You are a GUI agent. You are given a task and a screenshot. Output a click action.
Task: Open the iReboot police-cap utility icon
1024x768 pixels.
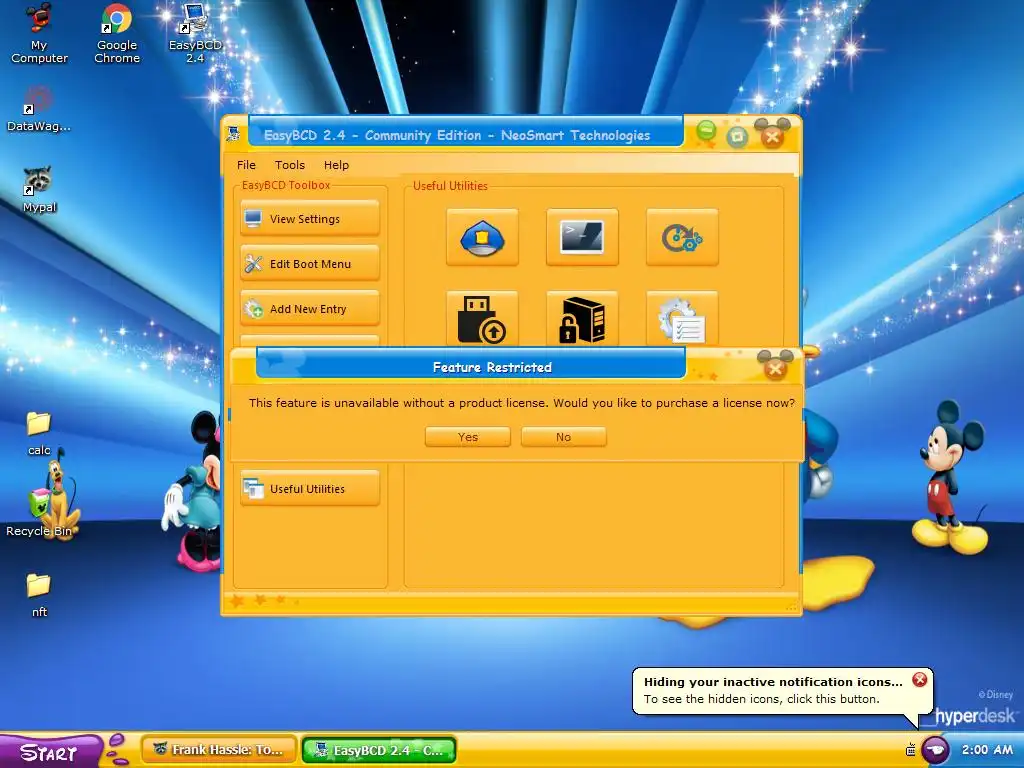(482, 237)
